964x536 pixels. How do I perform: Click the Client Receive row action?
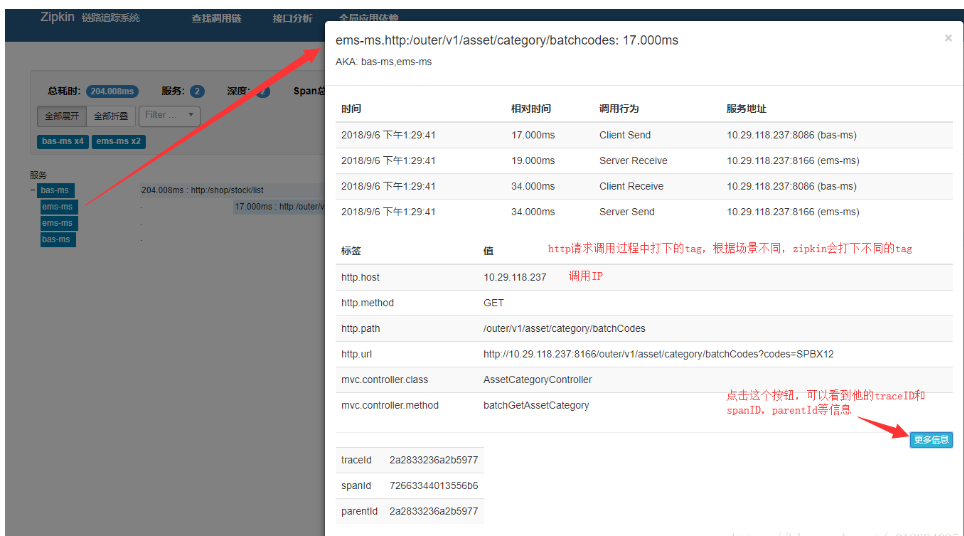coord(631,186)
